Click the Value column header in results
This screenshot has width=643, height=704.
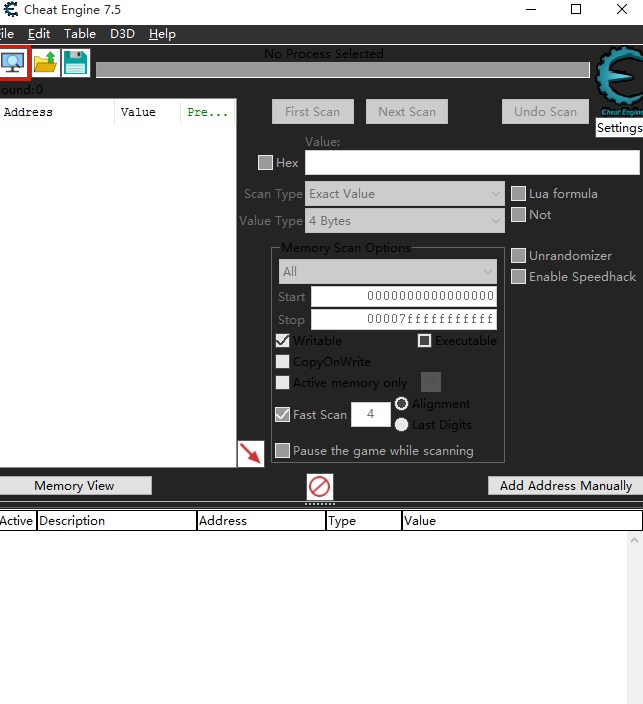[x=148, y=112]
